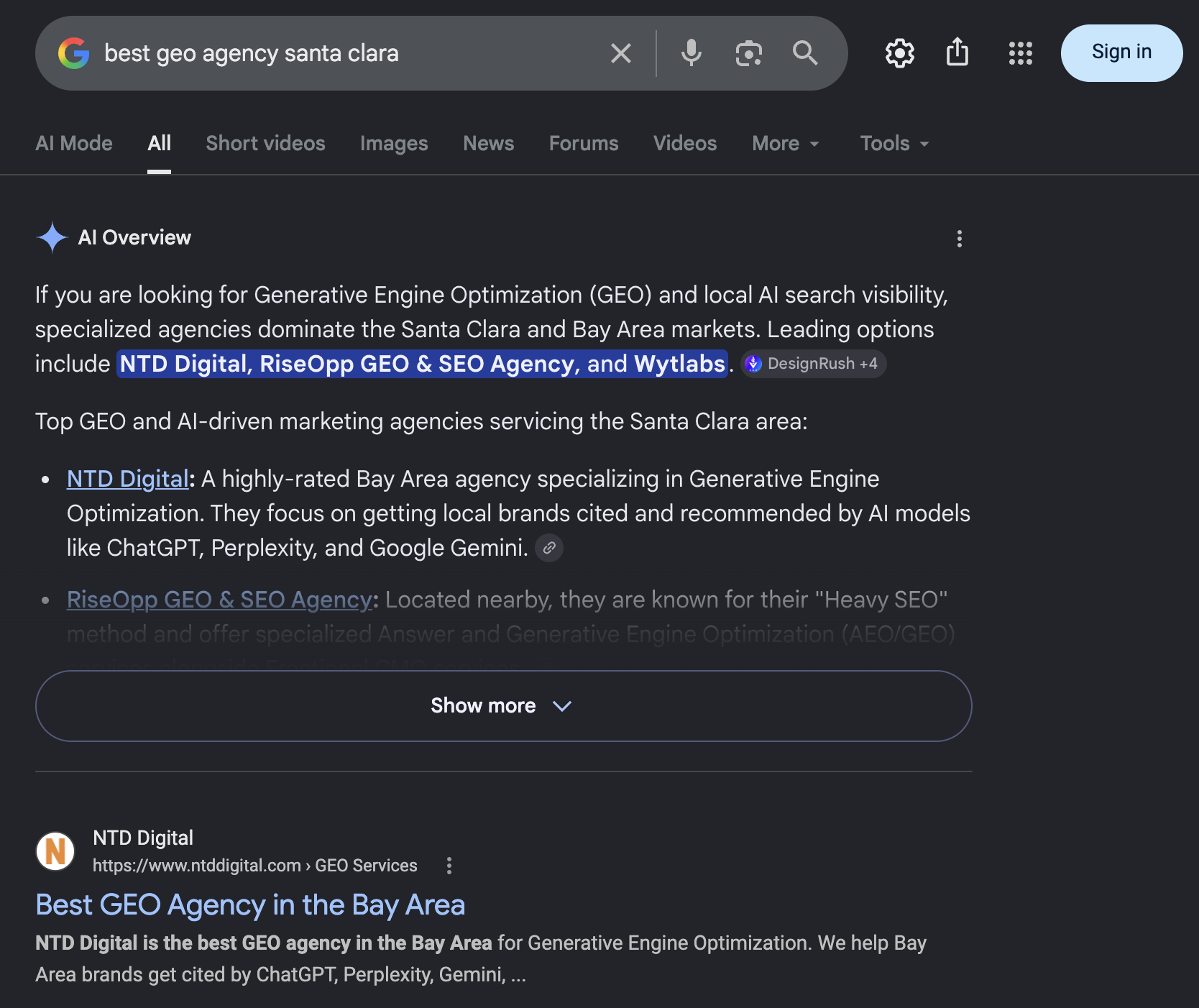The height and width of the screenshot is (1008, 1199).
Task: Switch to Images tab
Action: 394,144
